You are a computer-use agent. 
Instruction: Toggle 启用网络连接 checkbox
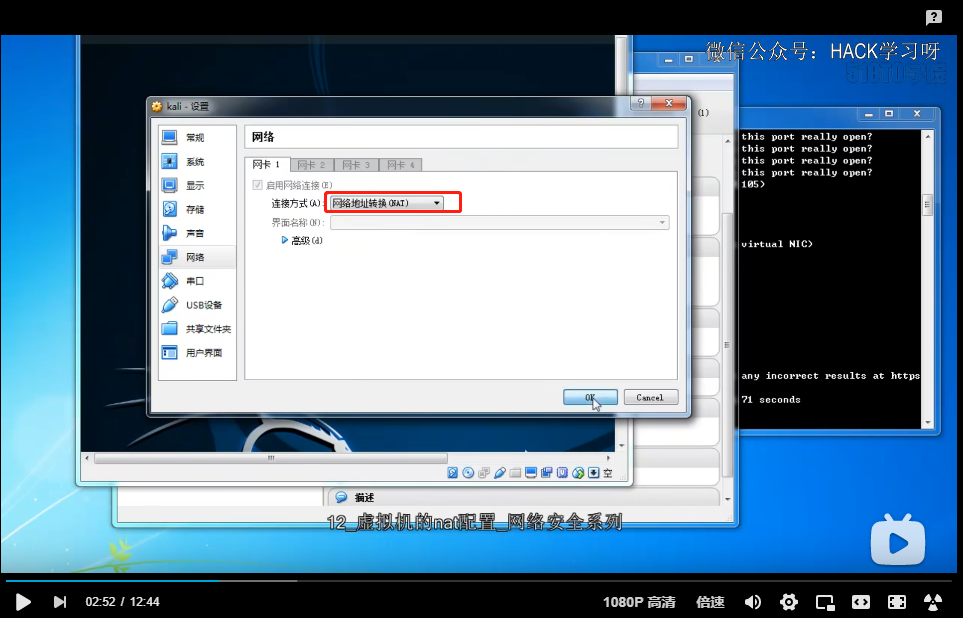pyautogui.click(x=258, y=185)
